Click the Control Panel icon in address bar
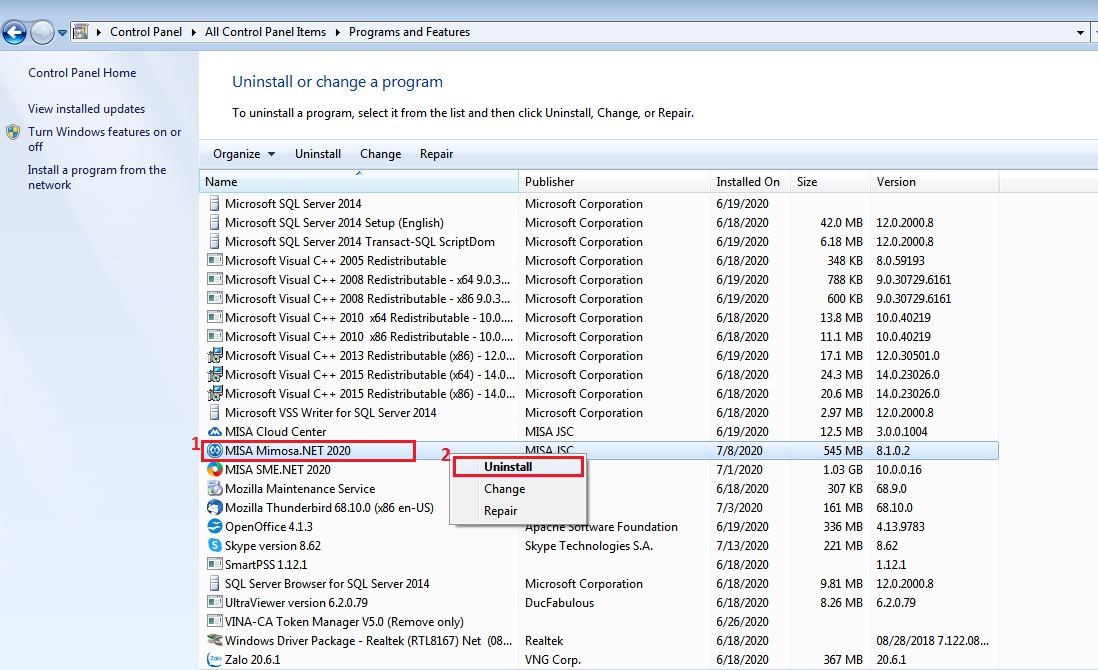 [x=81, y=32]
